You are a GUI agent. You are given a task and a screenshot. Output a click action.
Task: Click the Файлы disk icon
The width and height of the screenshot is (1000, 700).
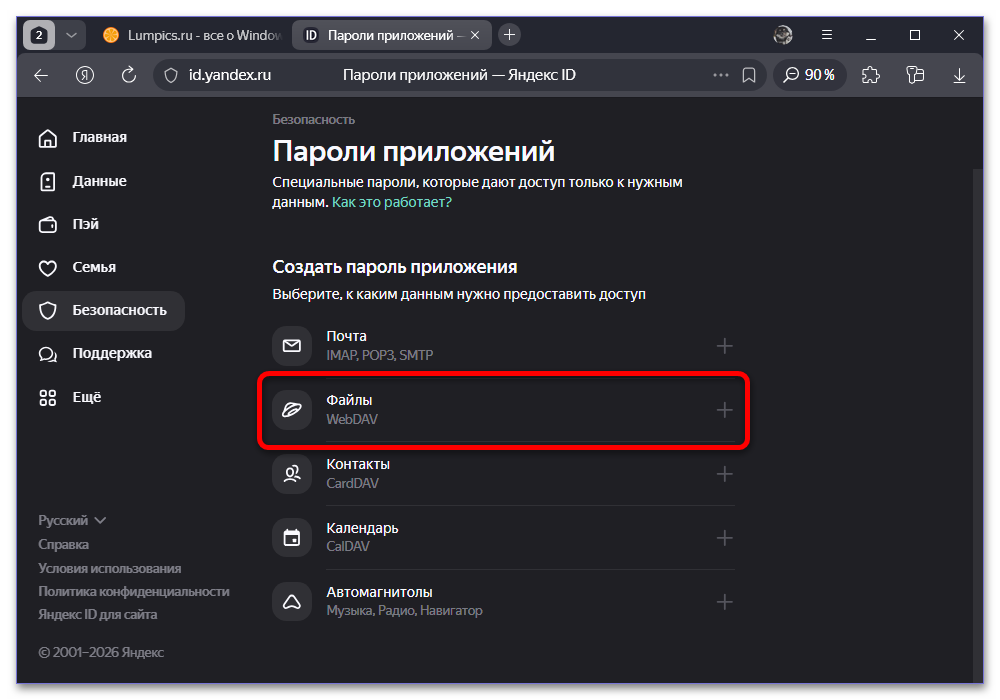(x=292, y=410)
